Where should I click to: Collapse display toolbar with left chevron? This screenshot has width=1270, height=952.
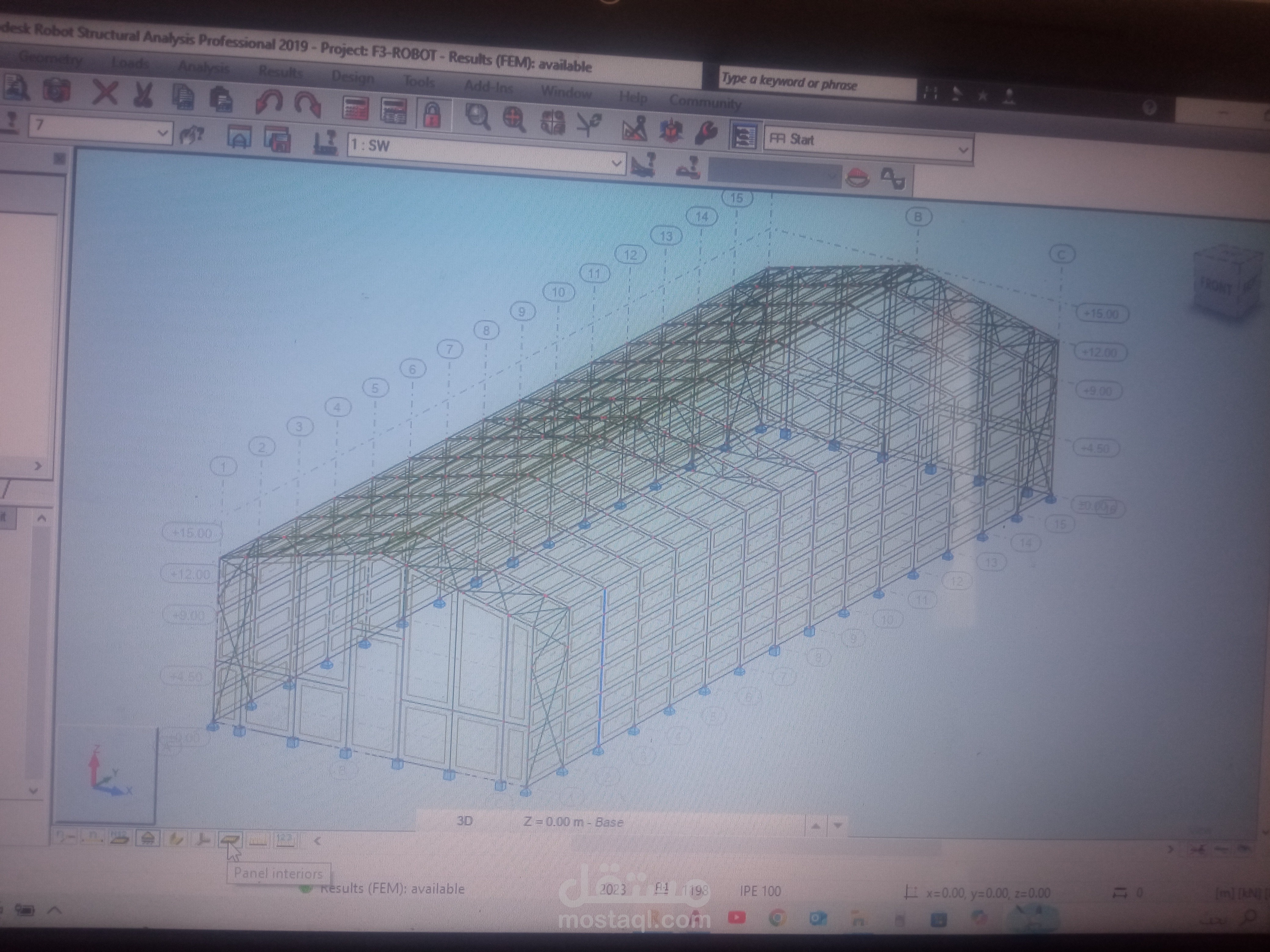point(317,841)
